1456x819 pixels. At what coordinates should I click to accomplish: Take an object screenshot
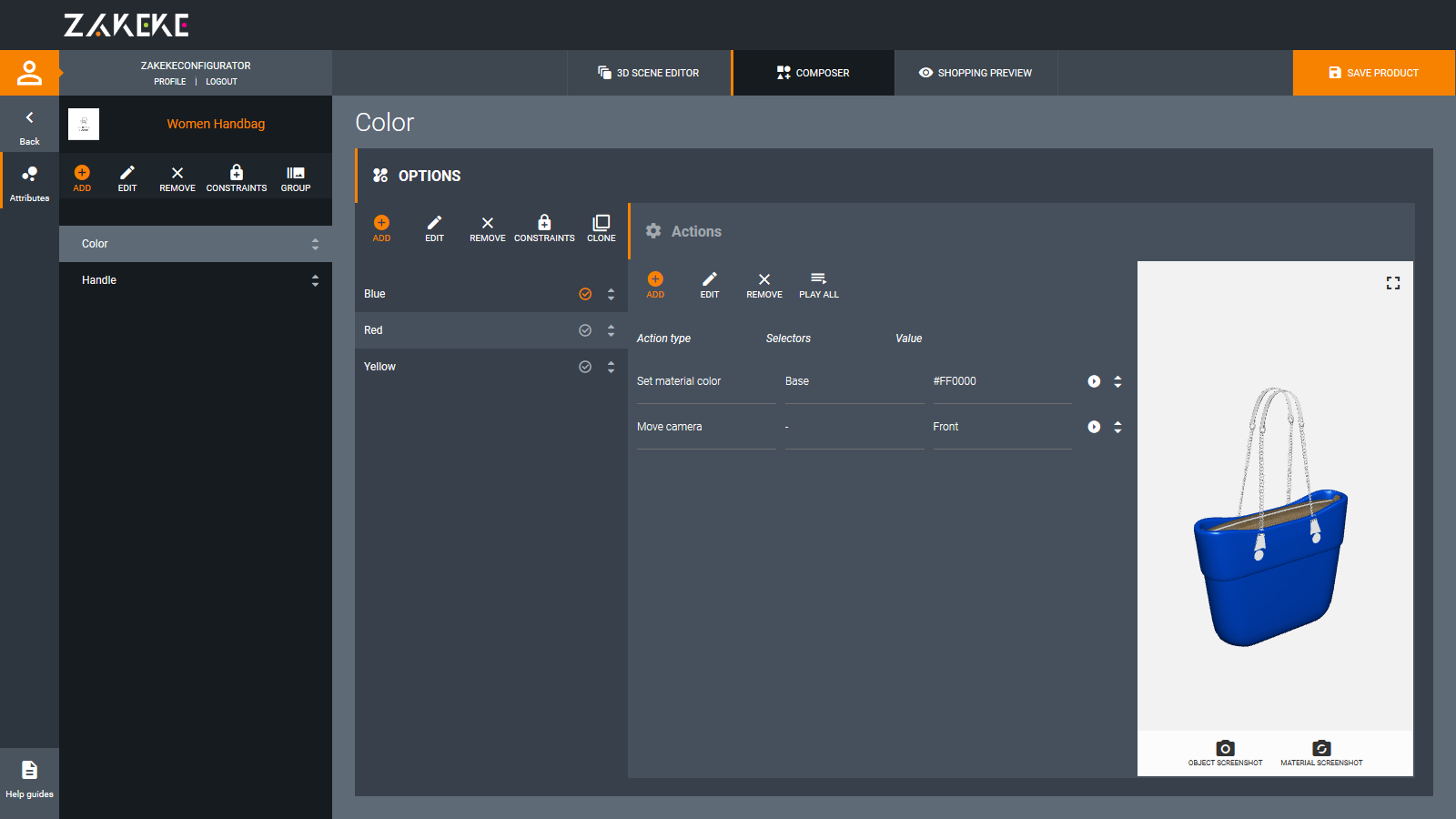coord(1225,749)
